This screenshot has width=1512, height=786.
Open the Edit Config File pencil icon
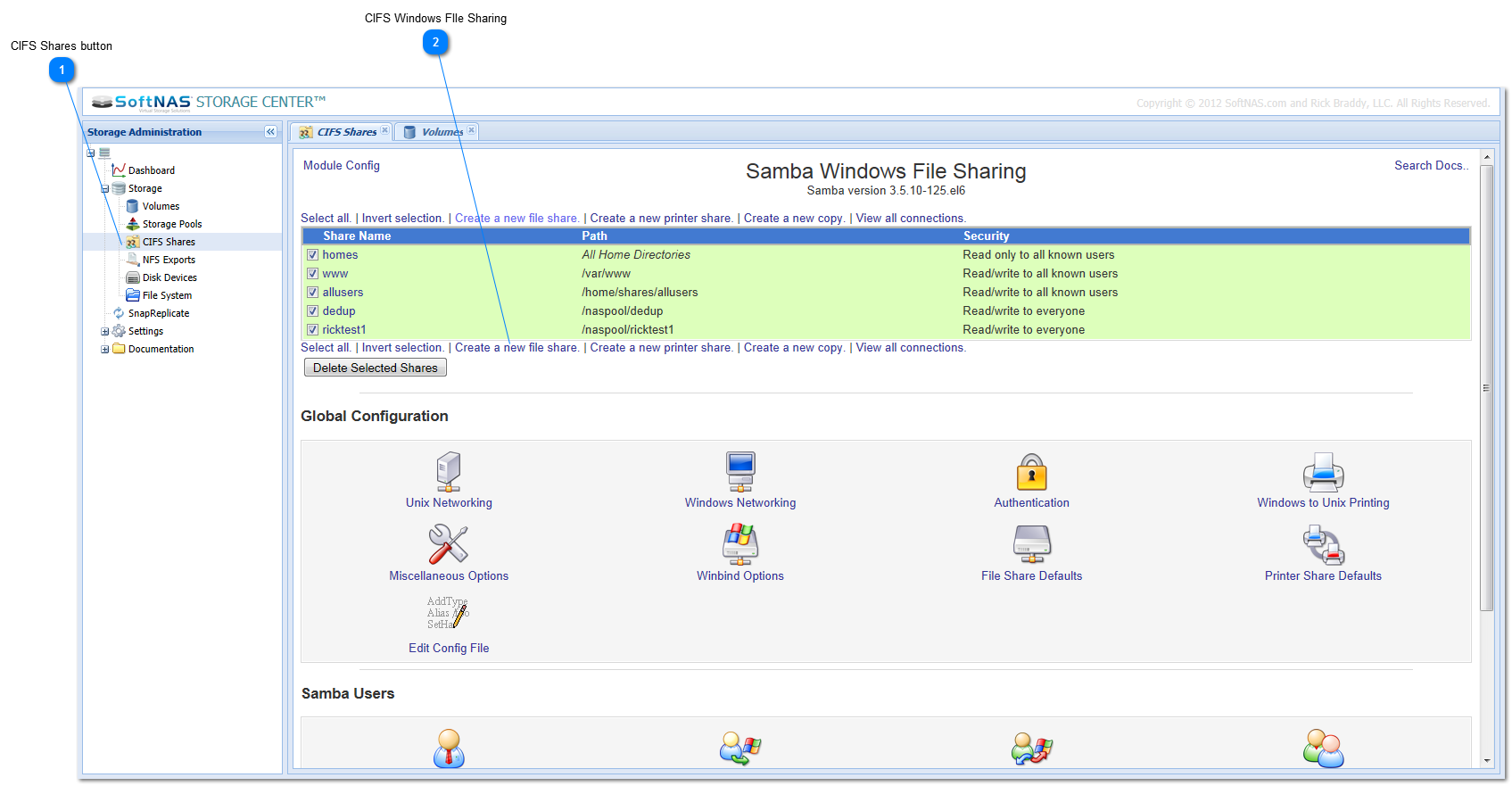pos(449,613)
